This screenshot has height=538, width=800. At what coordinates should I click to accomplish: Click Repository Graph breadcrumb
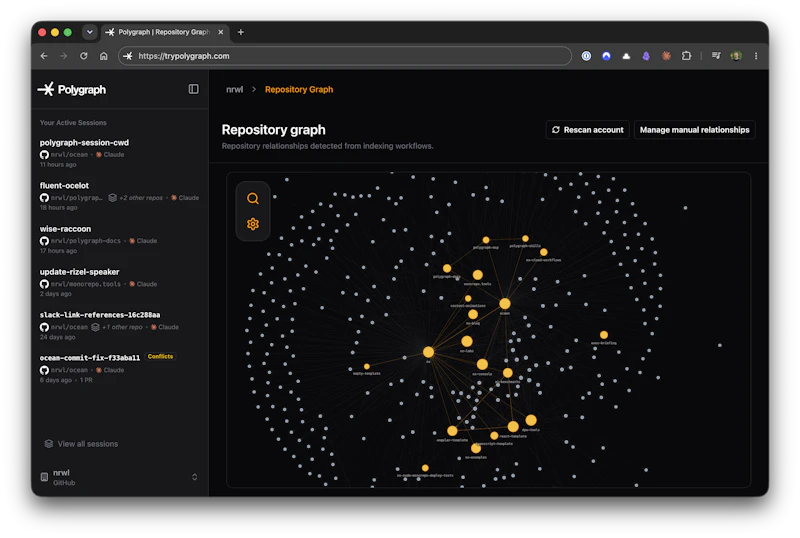coord(299,89)
